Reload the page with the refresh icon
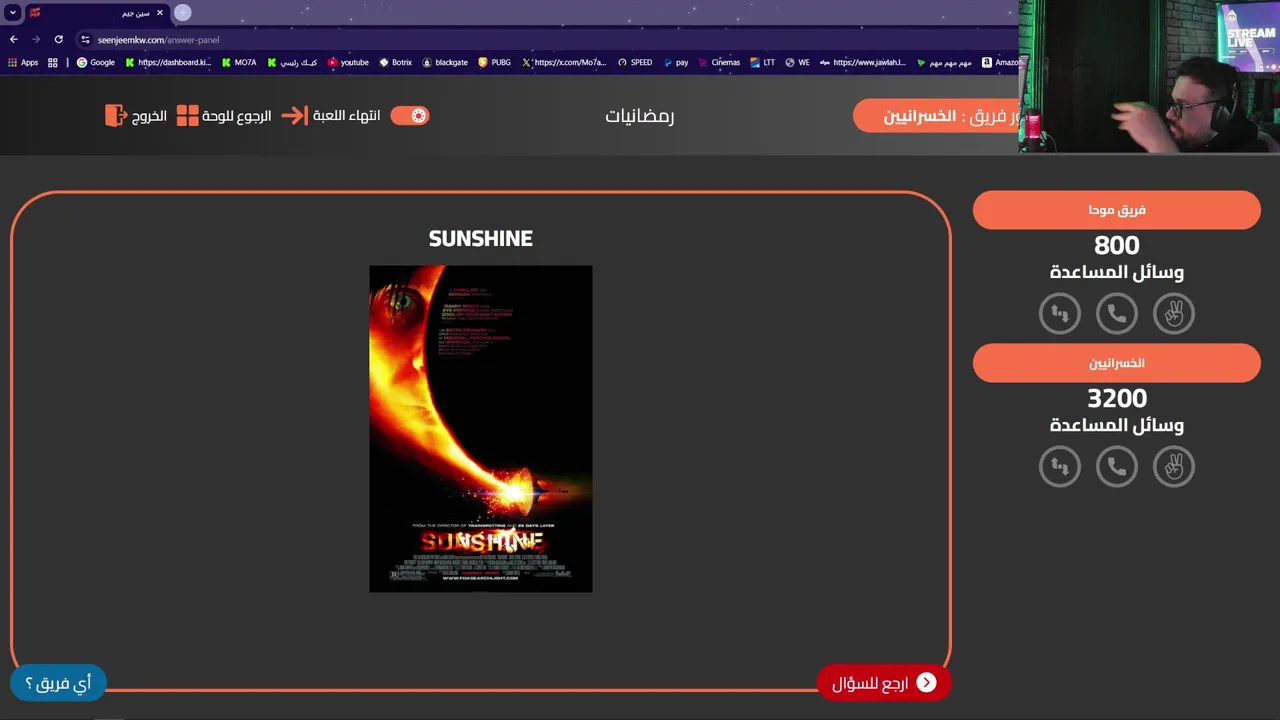The width and height of the screenshot is (1280, 720). (59, 39)
